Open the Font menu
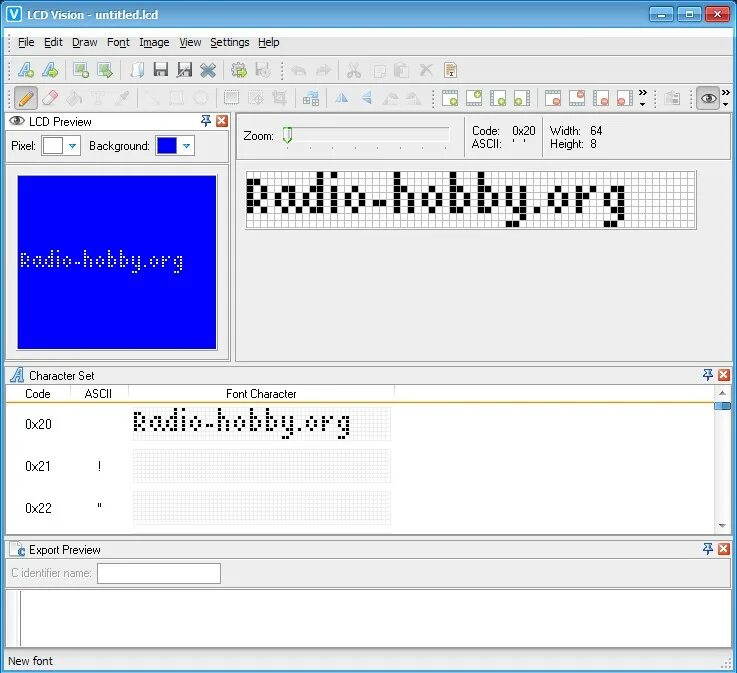 pyautogui.click(x=118, y=42)
